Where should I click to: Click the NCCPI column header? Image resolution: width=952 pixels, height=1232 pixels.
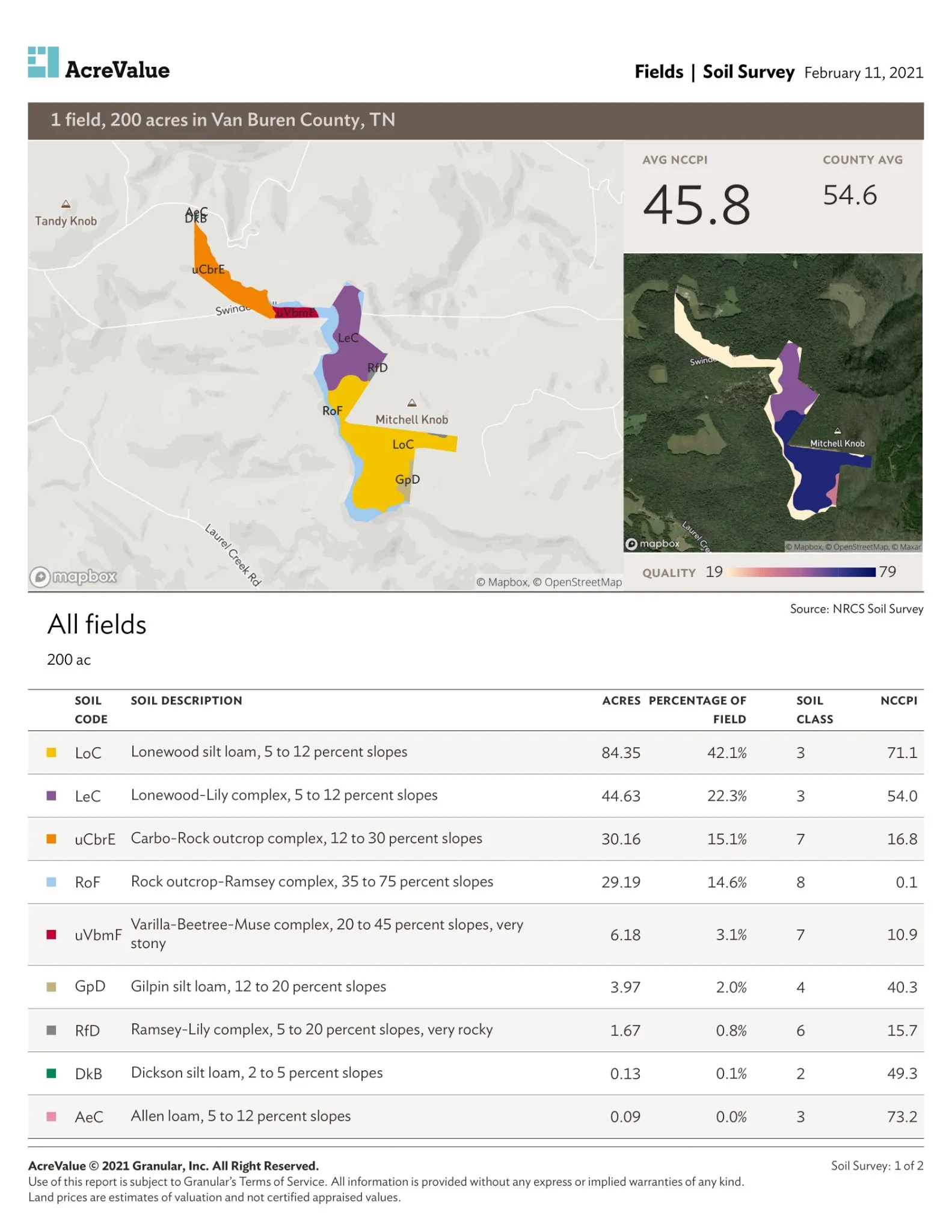pyautogui.click(x=899, y=701)
